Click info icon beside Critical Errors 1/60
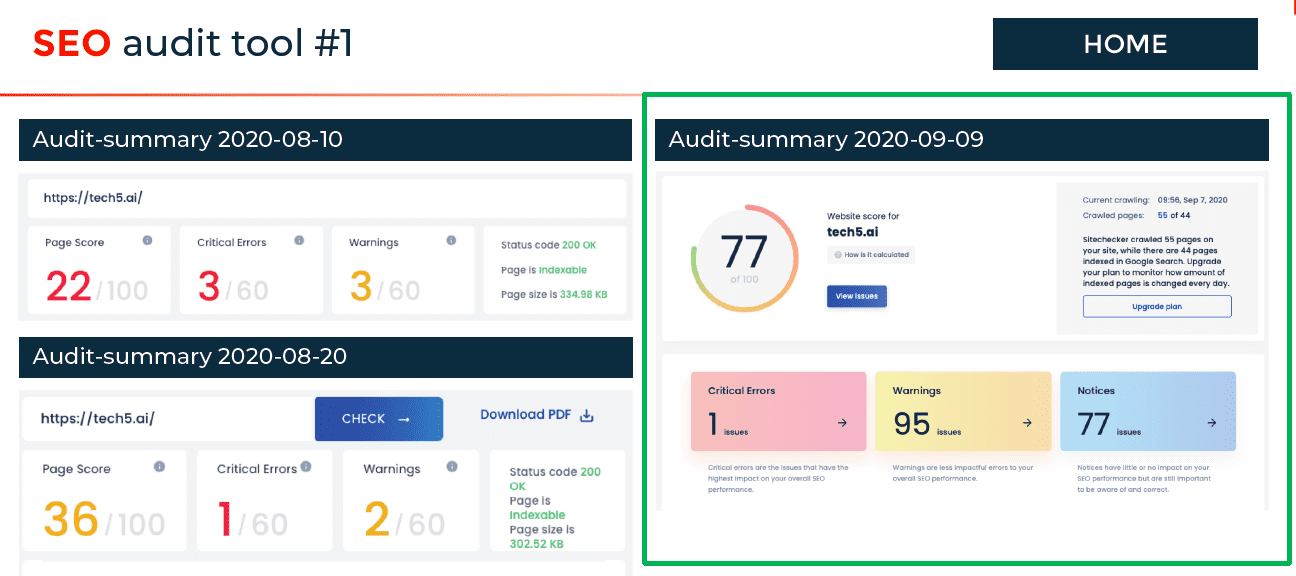 [x=306, y=466]
